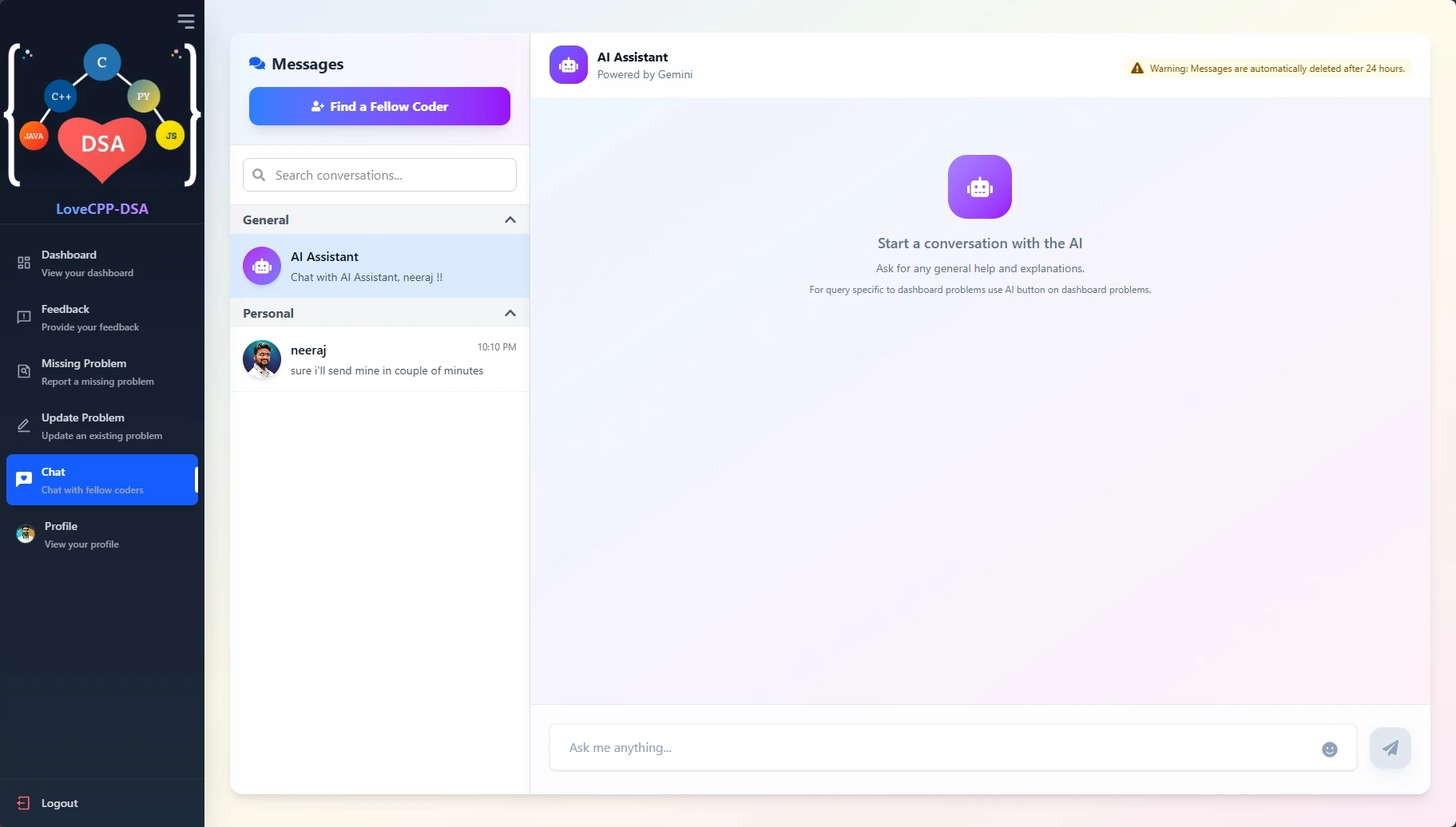Select the Dashboard icon in the sidebar
The width and height of the screenshot is (1456, 827).
coord(25,261)
